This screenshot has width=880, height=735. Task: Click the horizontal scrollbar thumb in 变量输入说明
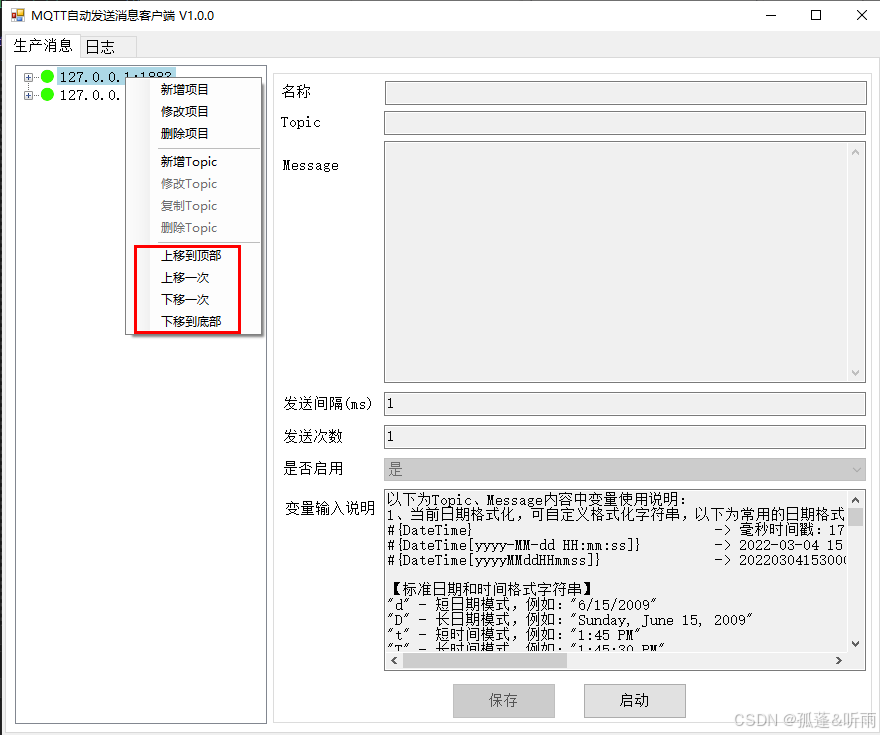[x=485, y=661]
